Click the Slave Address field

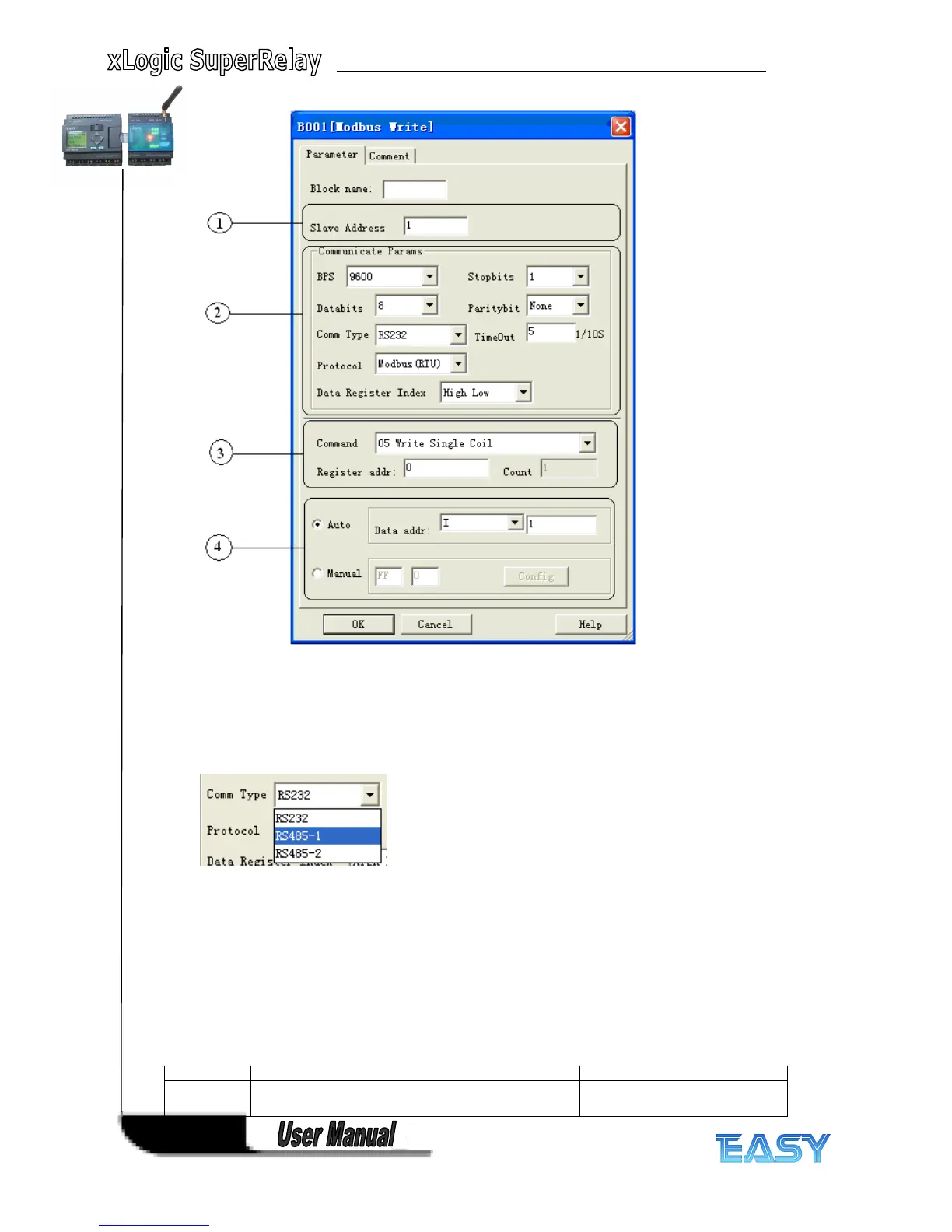coord(436,226)
